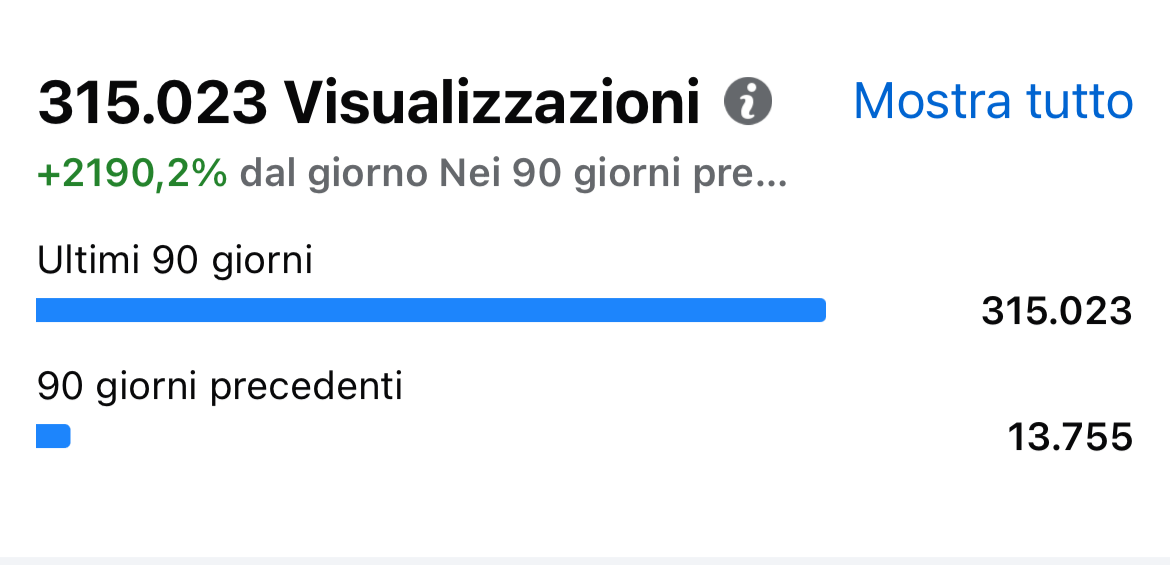Tap the bold 315.023 number in the heading
1170x565 pixels.
pos(152,102)
